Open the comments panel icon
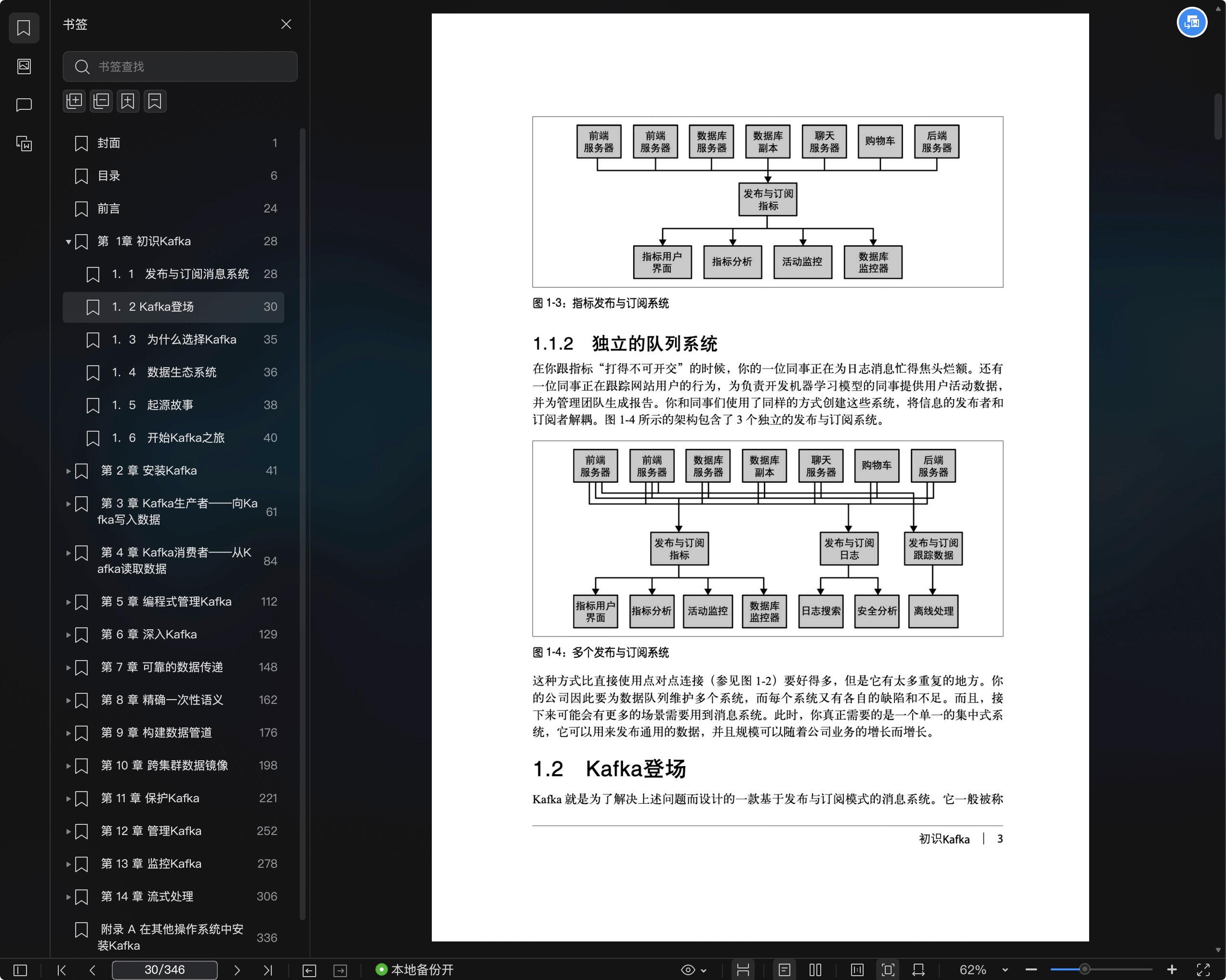Image resolution: width=1226 pixels, height=980 pixels. [24, 105]
